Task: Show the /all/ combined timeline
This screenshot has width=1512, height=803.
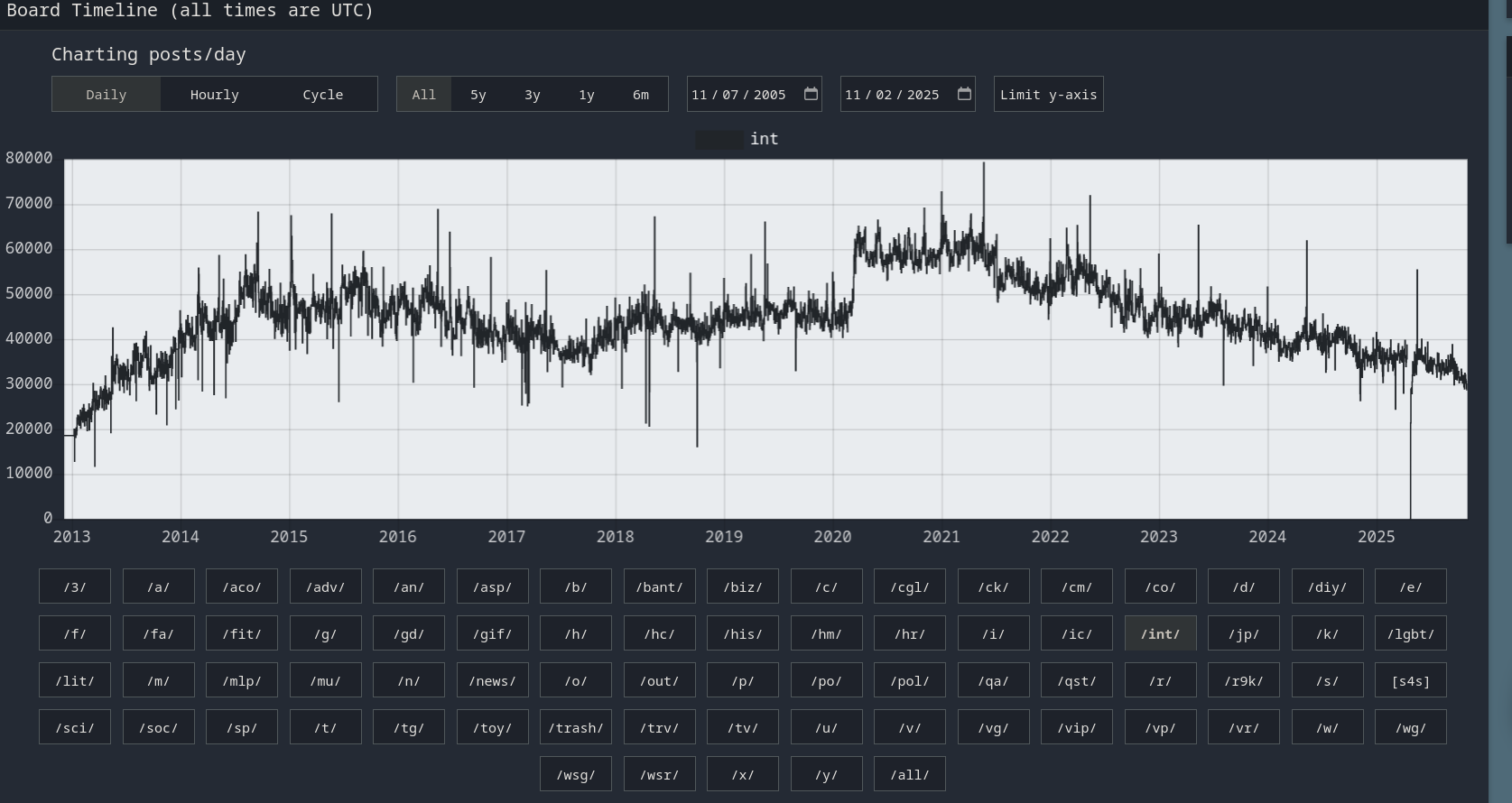Action: tap(910, 774)
